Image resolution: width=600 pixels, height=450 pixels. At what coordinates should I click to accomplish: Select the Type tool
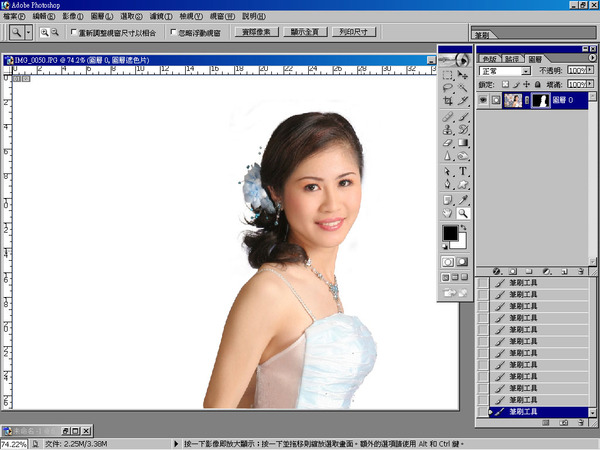[463, 171]
